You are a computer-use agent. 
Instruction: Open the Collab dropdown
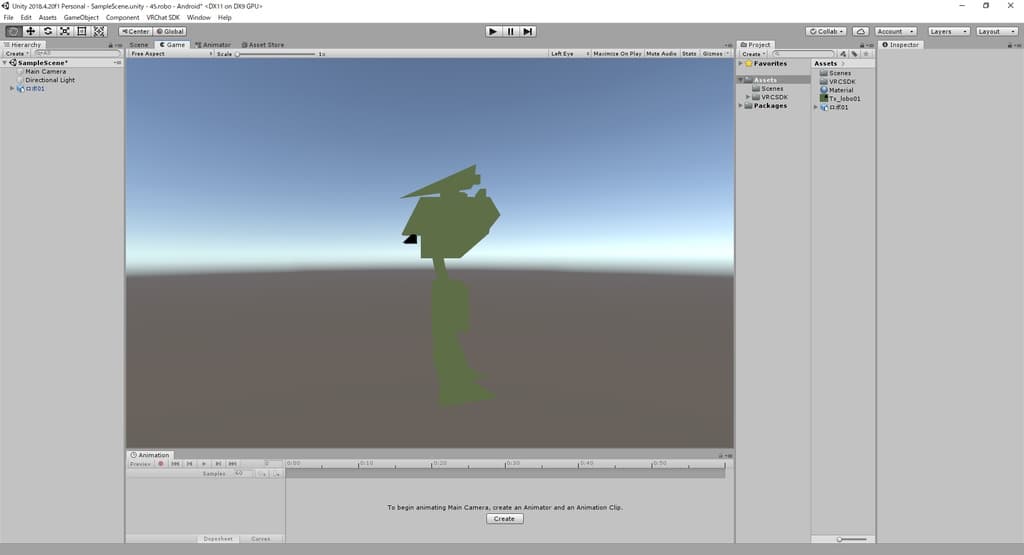coord(826,31)
